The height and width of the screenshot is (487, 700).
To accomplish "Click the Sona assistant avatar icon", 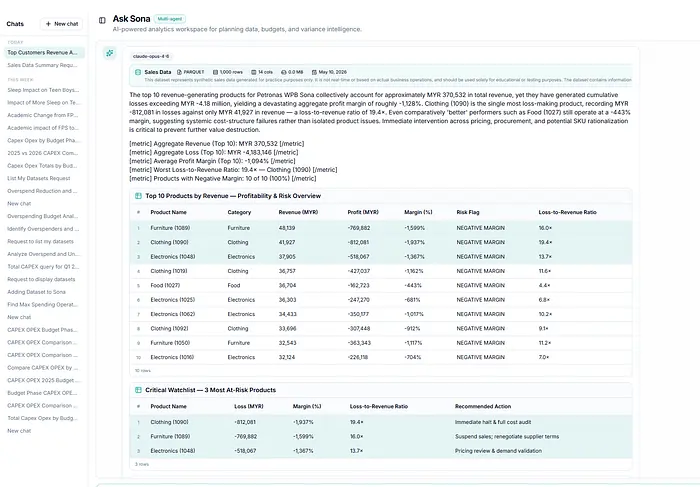I will (109, 53).
